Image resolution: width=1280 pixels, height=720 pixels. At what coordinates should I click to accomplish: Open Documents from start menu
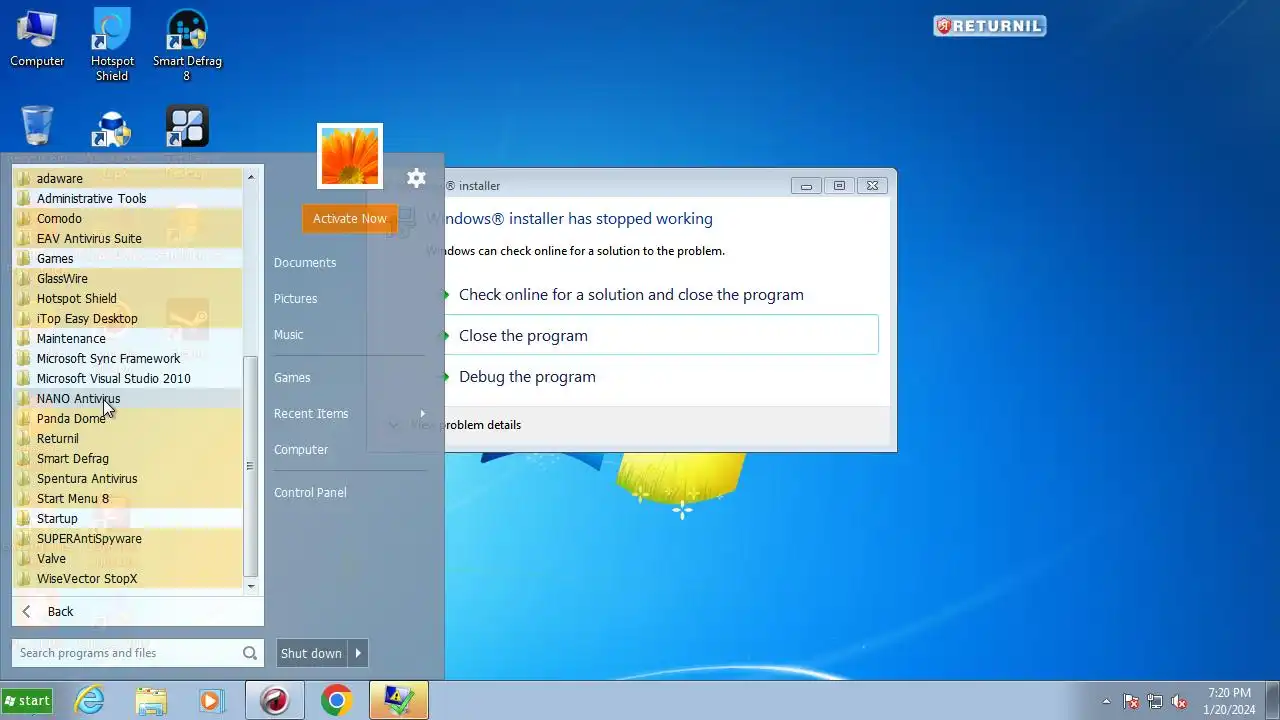tap(305, 262)
